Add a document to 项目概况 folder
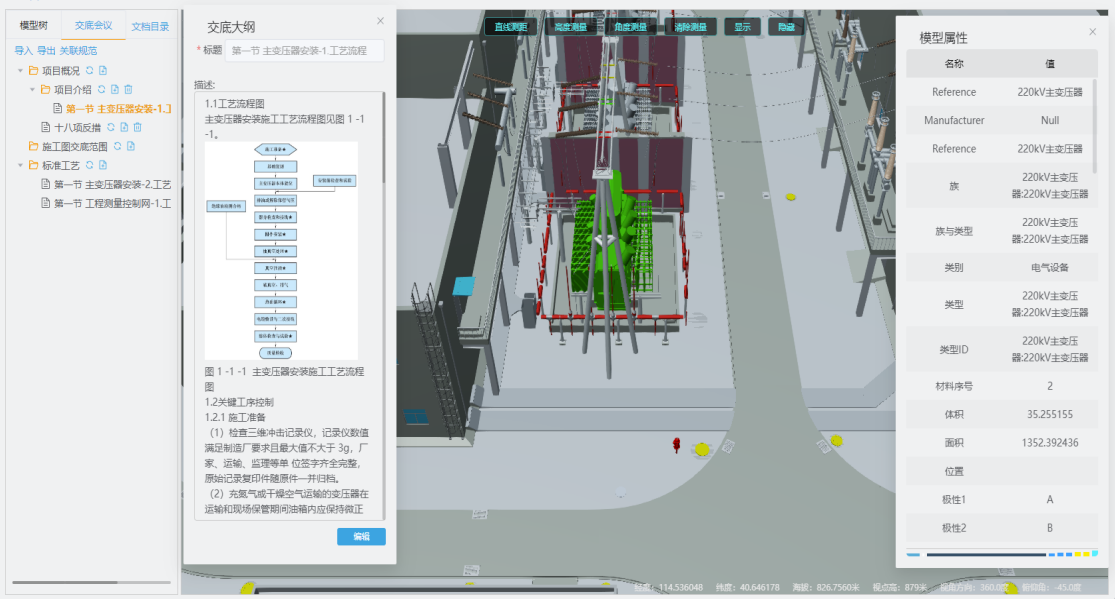This screenshot has height=599, width=1115. pyautogui.click(x=103, y=70)
